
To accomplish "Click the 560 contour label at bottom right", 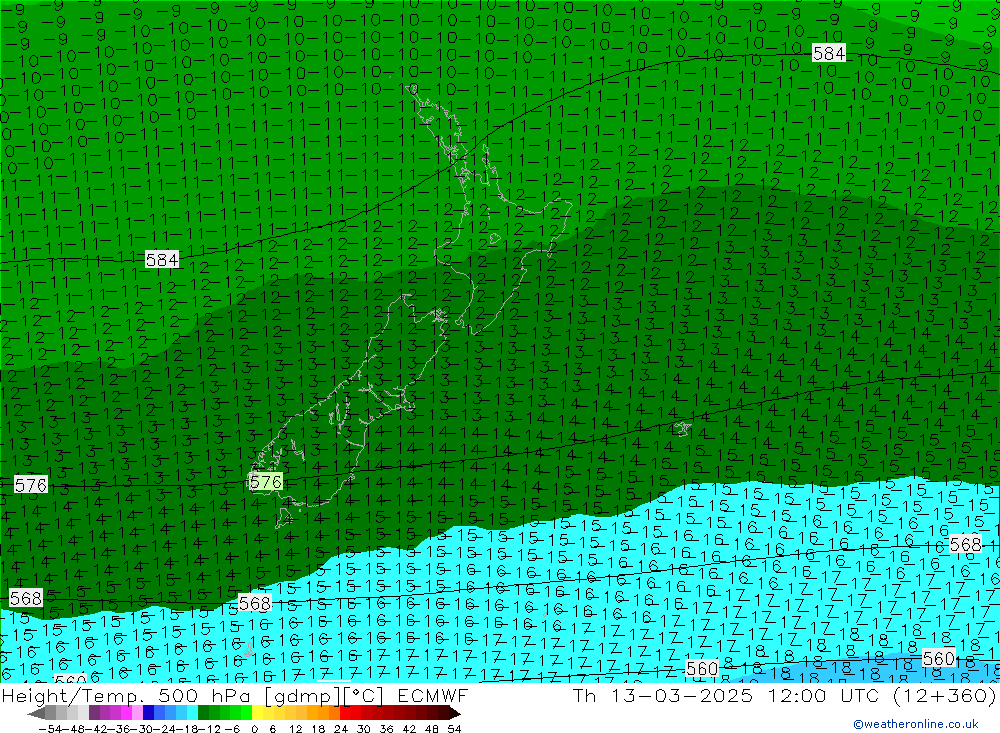I will (938, 658).
